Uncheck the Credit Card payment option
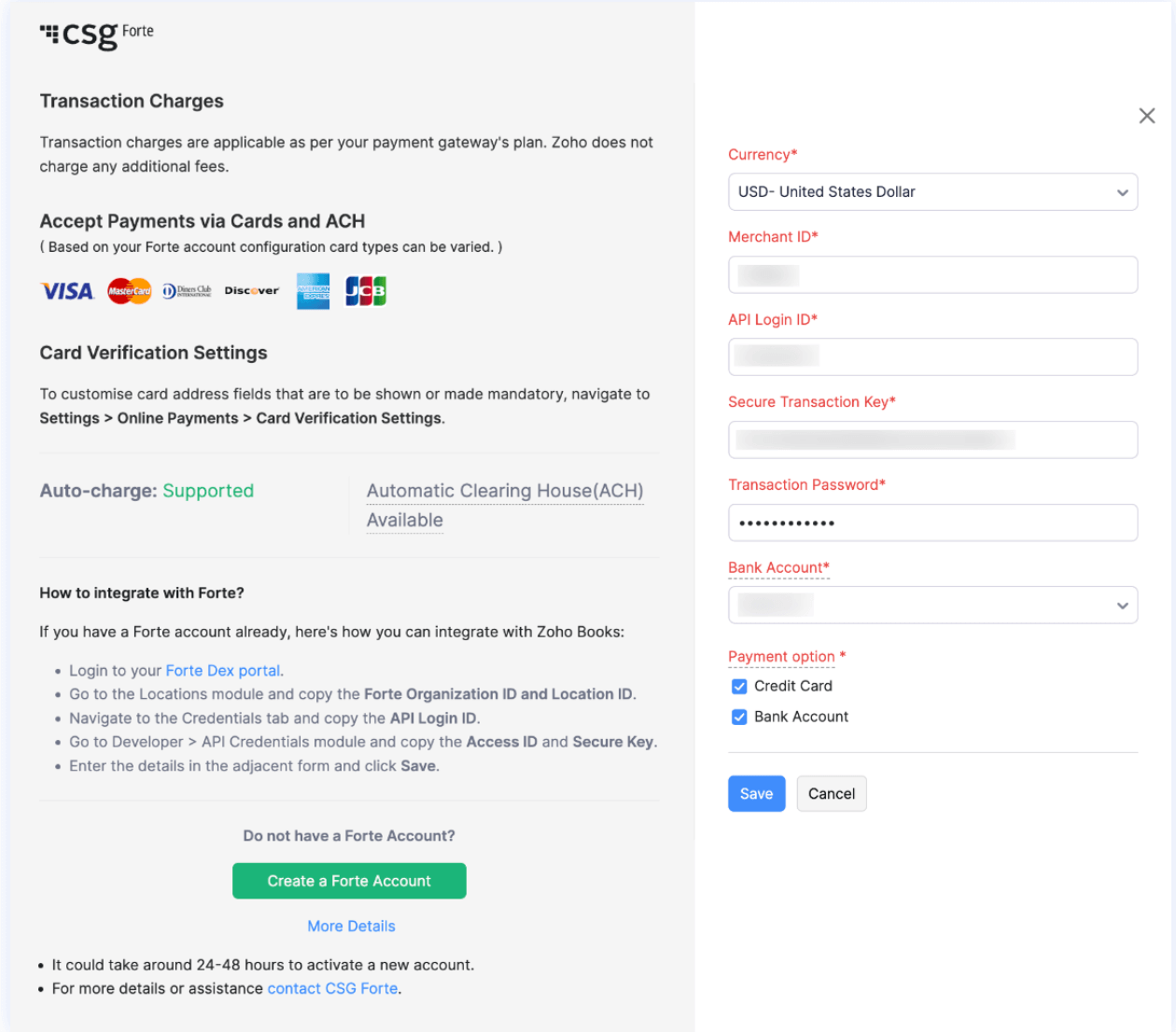 [x=739, y=687]
